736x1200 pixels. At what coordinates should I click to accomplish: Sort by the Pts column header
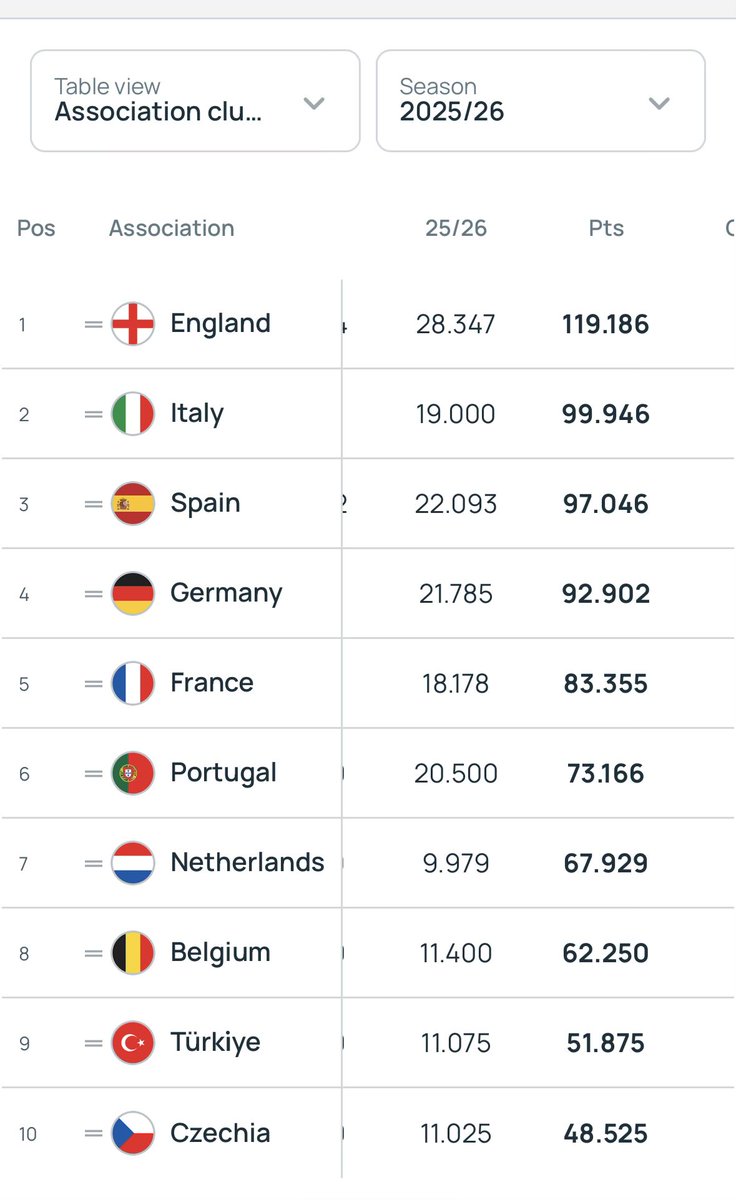pos(606,228)
